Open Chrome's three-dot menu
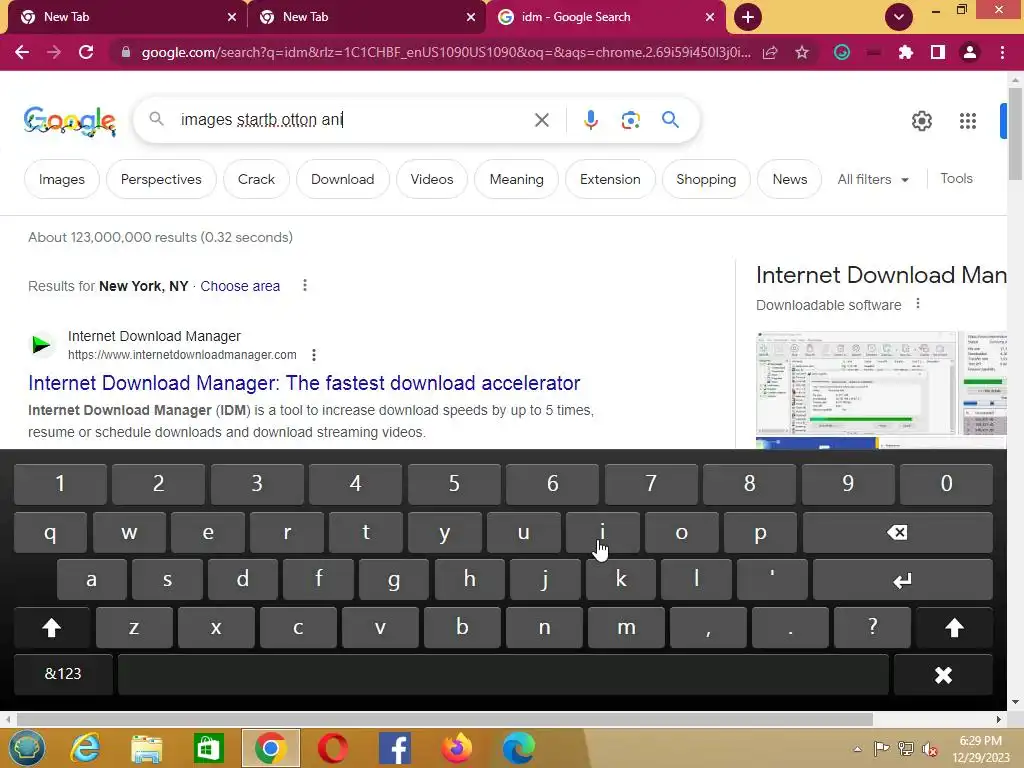Viewport: 1024px width, 768px height. click(1002, 52)
